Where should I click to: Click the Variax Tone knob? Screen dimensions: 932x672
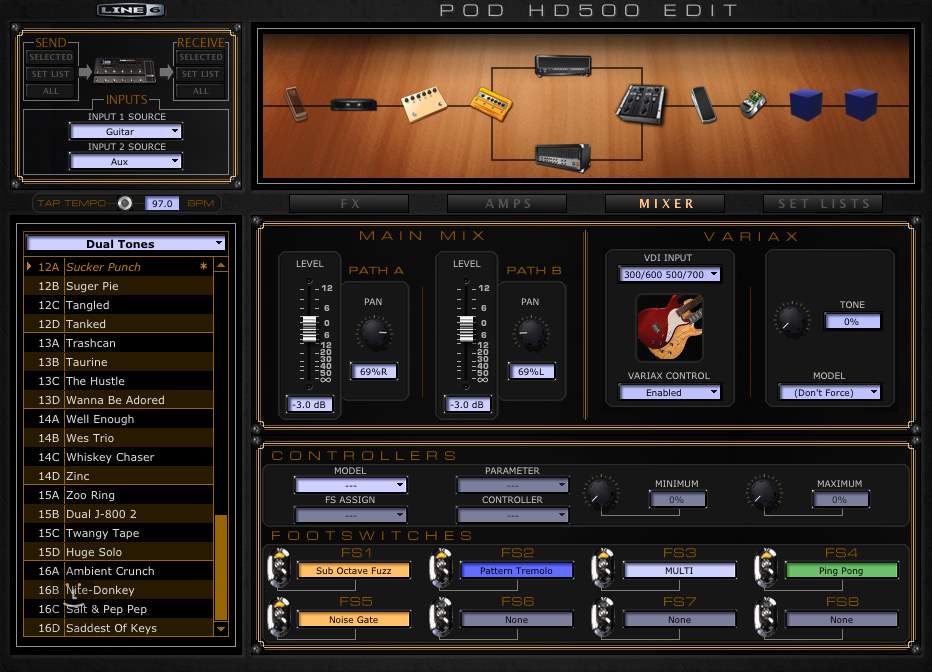[792, 320]
